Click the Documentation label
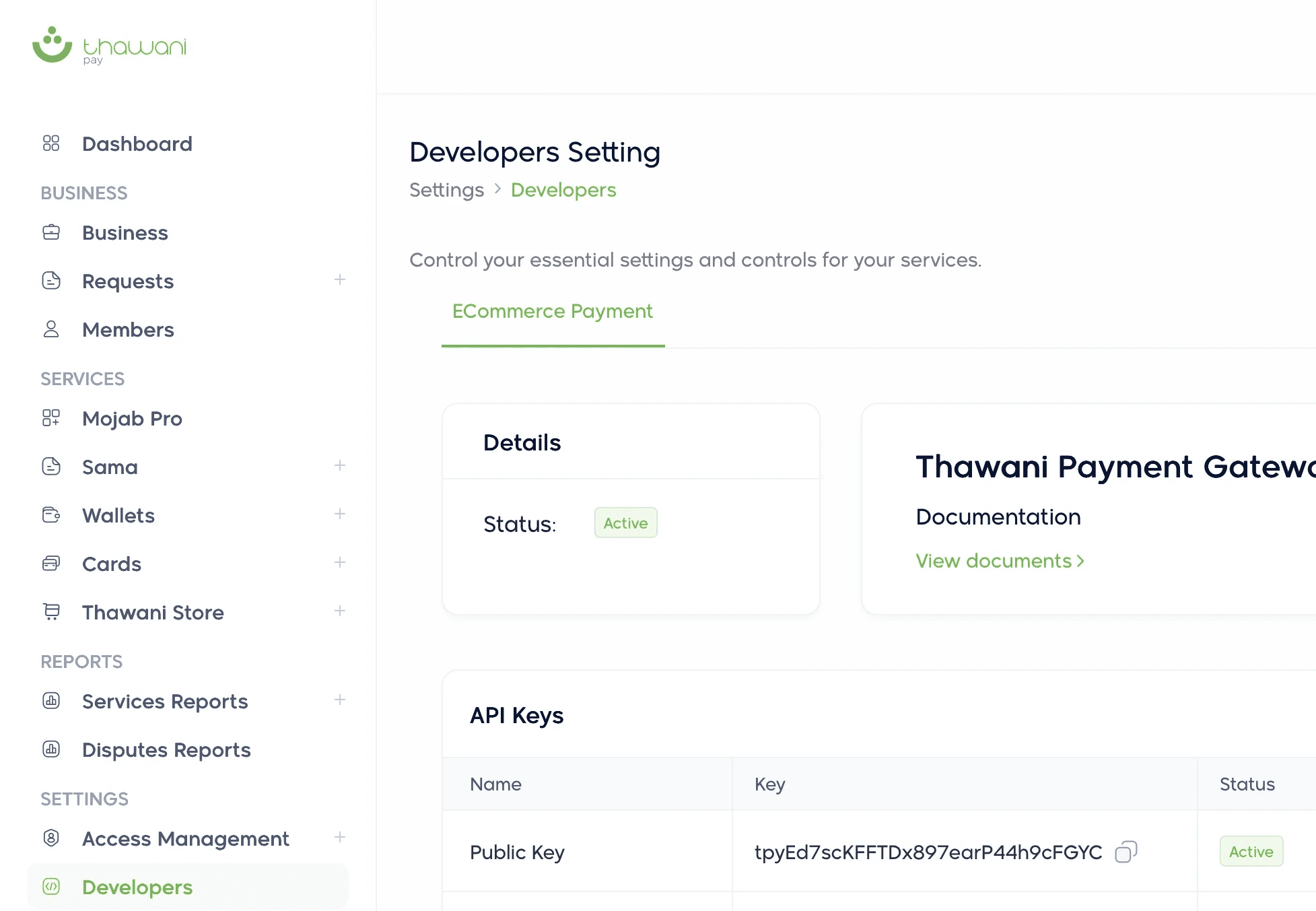Image resolution: width=1316 pixels, height=911 pixels. pos(998,516)
